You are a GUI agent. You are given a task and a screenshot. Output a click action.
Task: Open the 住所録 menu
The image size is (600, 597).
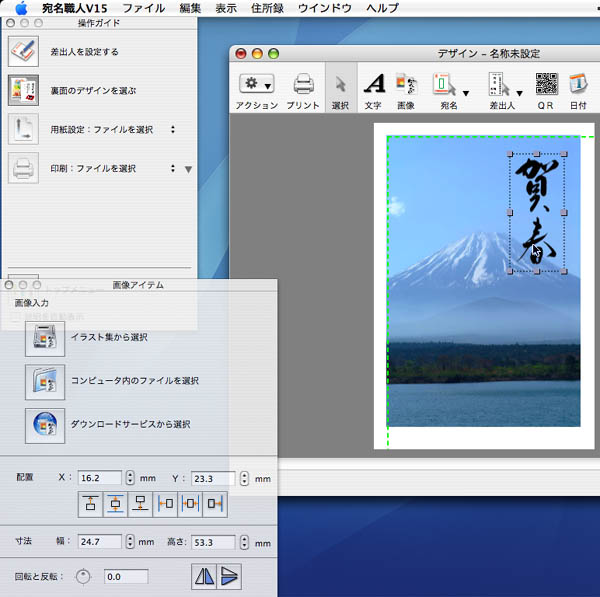(x=265, y=8)
